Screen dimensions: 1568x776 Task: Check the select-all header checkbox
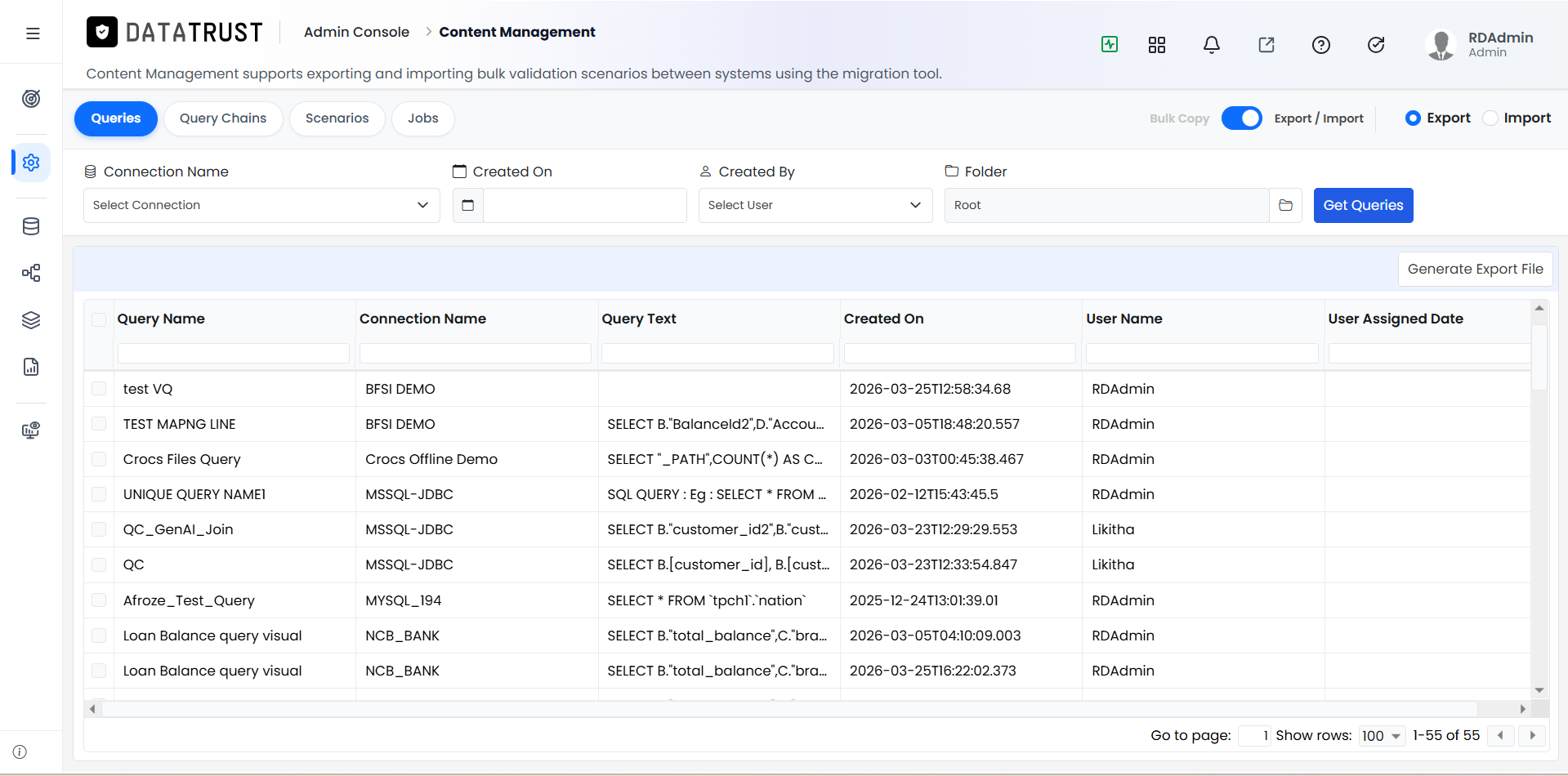pos(99,319)
